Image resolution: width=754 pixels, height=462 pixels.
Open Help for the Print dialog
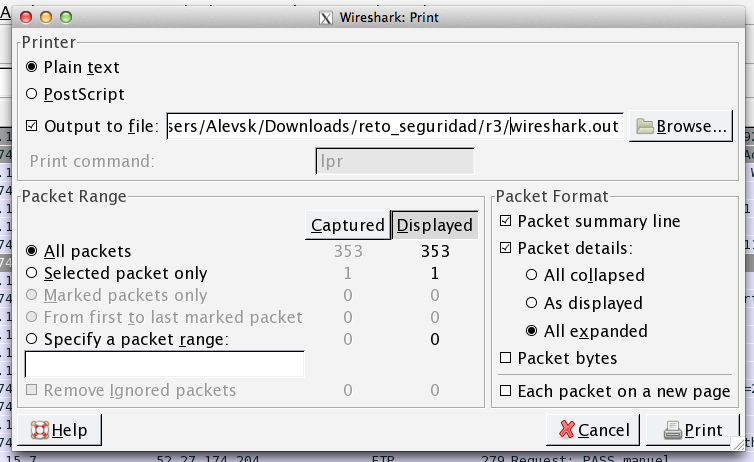click(60, 430)
